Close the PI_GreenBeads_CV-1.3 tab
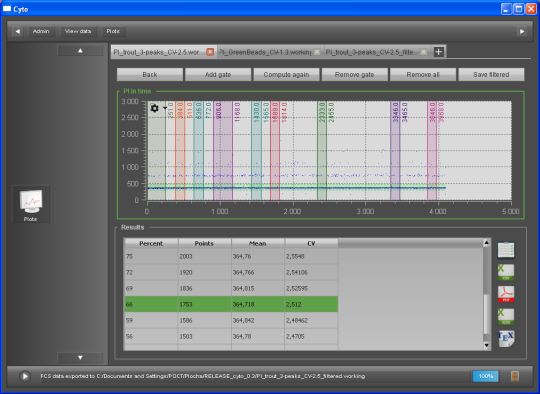The height and width of the screenshot is (394, 540). (x=316, y=52)
